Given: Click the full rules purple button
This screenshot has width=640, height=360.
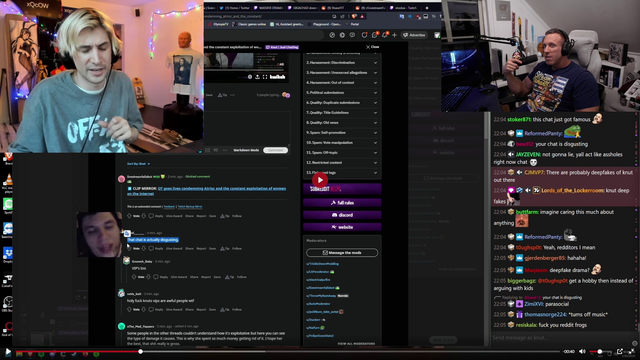Looking at the screenshot, I should 342,203.
